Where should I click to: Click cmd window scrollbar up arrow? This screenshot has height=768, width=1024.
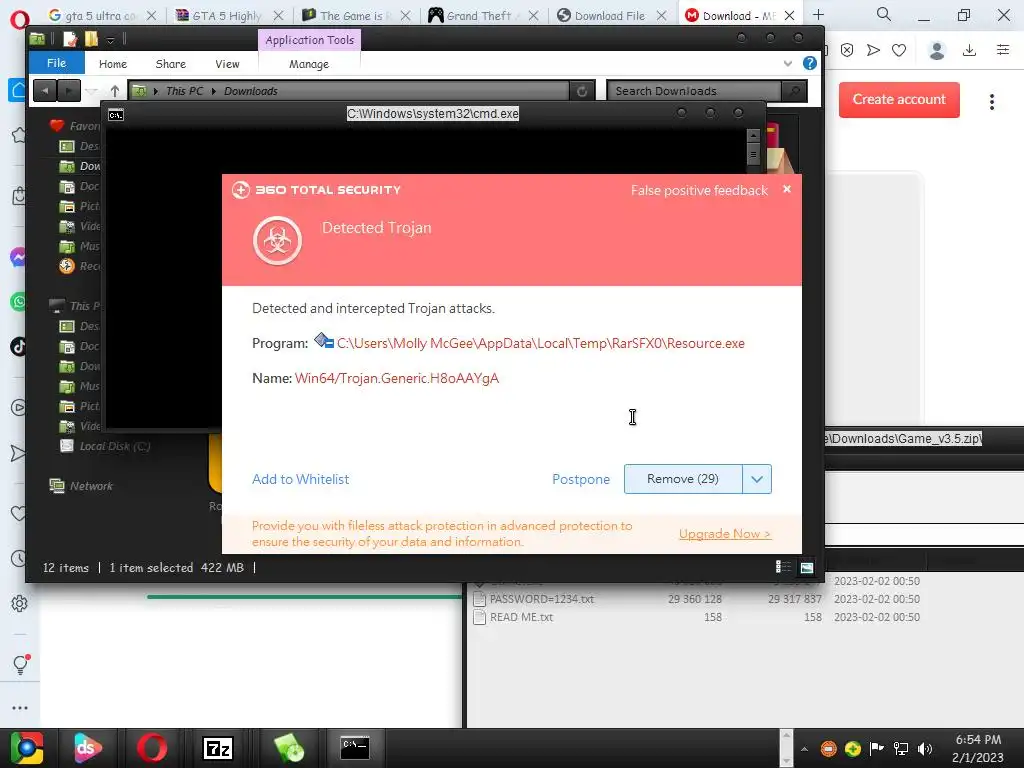(x=753, y=136)
